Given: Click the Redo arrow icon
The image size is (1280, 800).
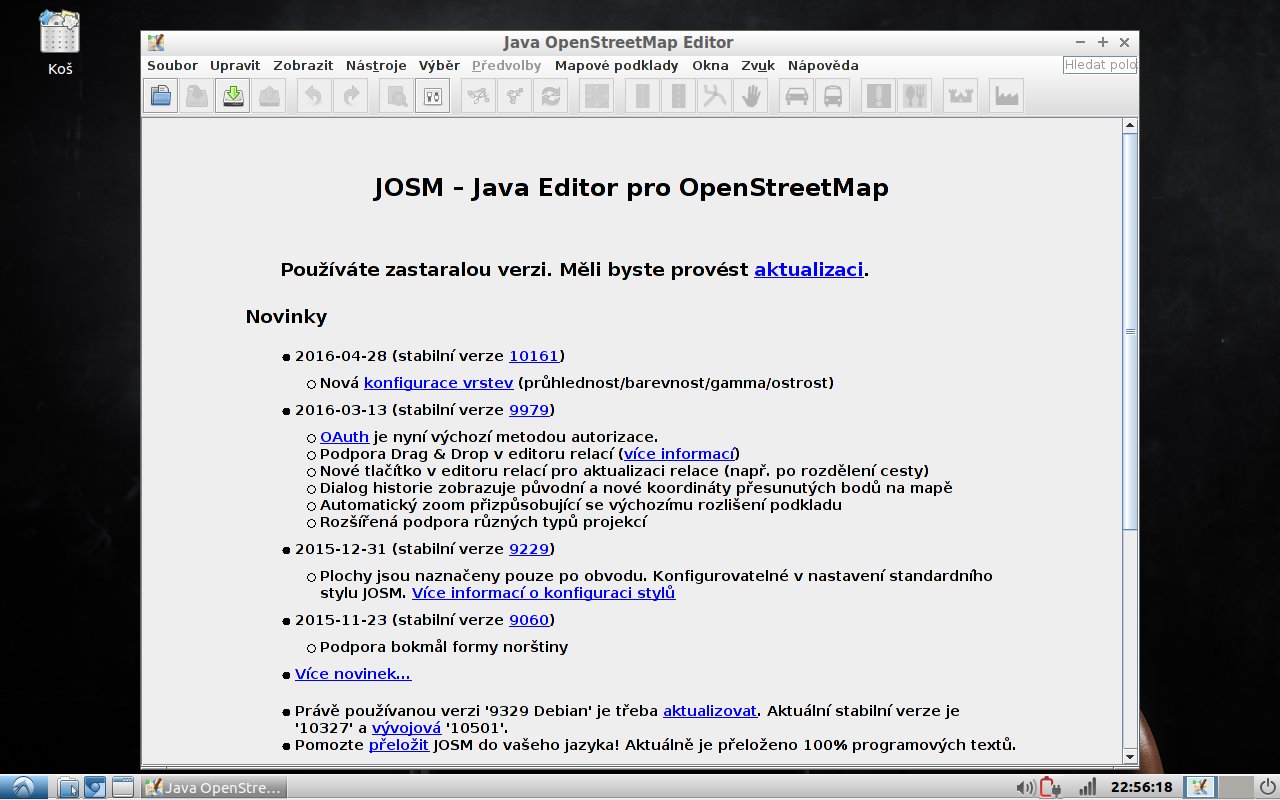Looking at the screenshot, I should 350,96.
